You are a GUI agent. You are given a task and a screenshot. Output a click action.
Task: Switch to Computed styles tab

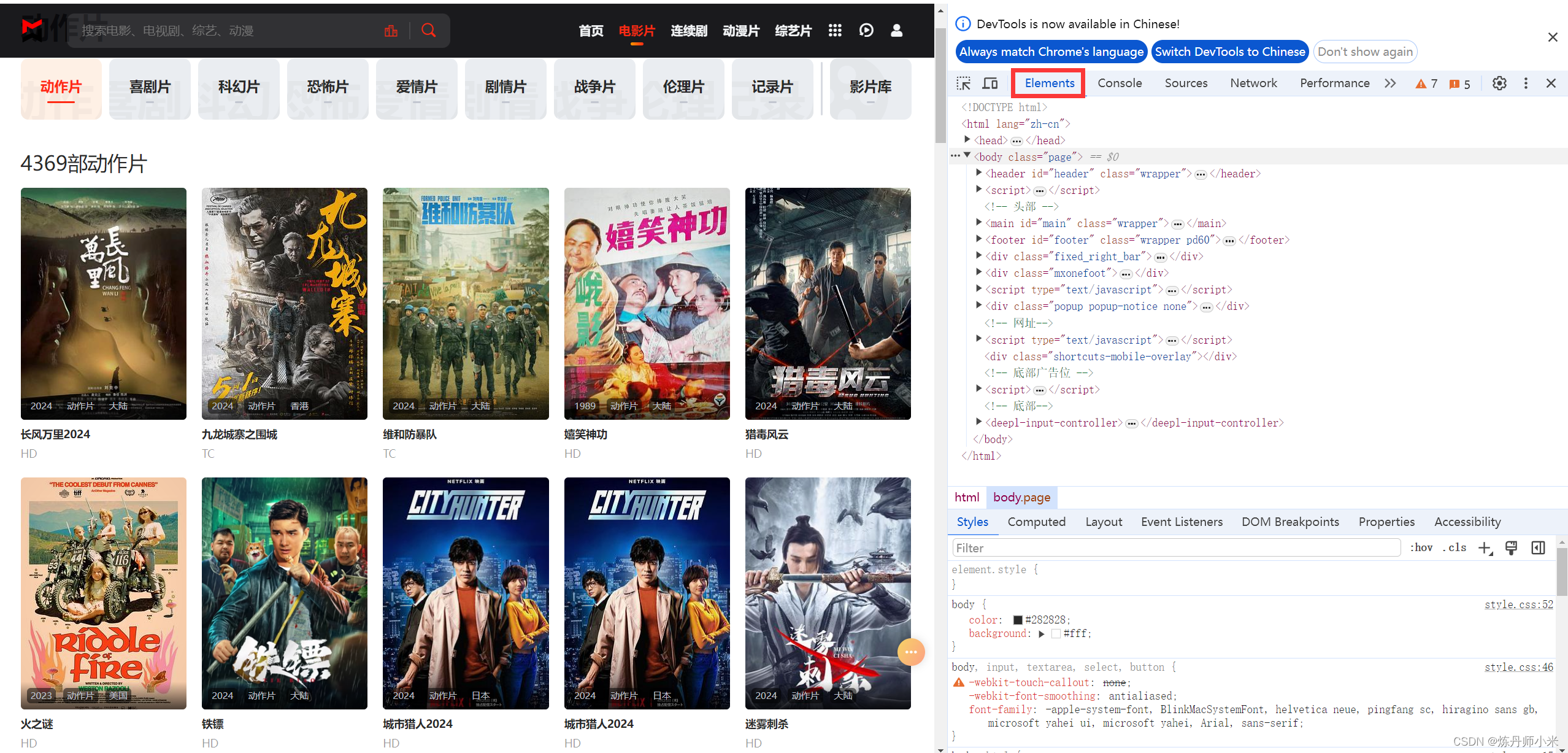tap(1035, 522)
